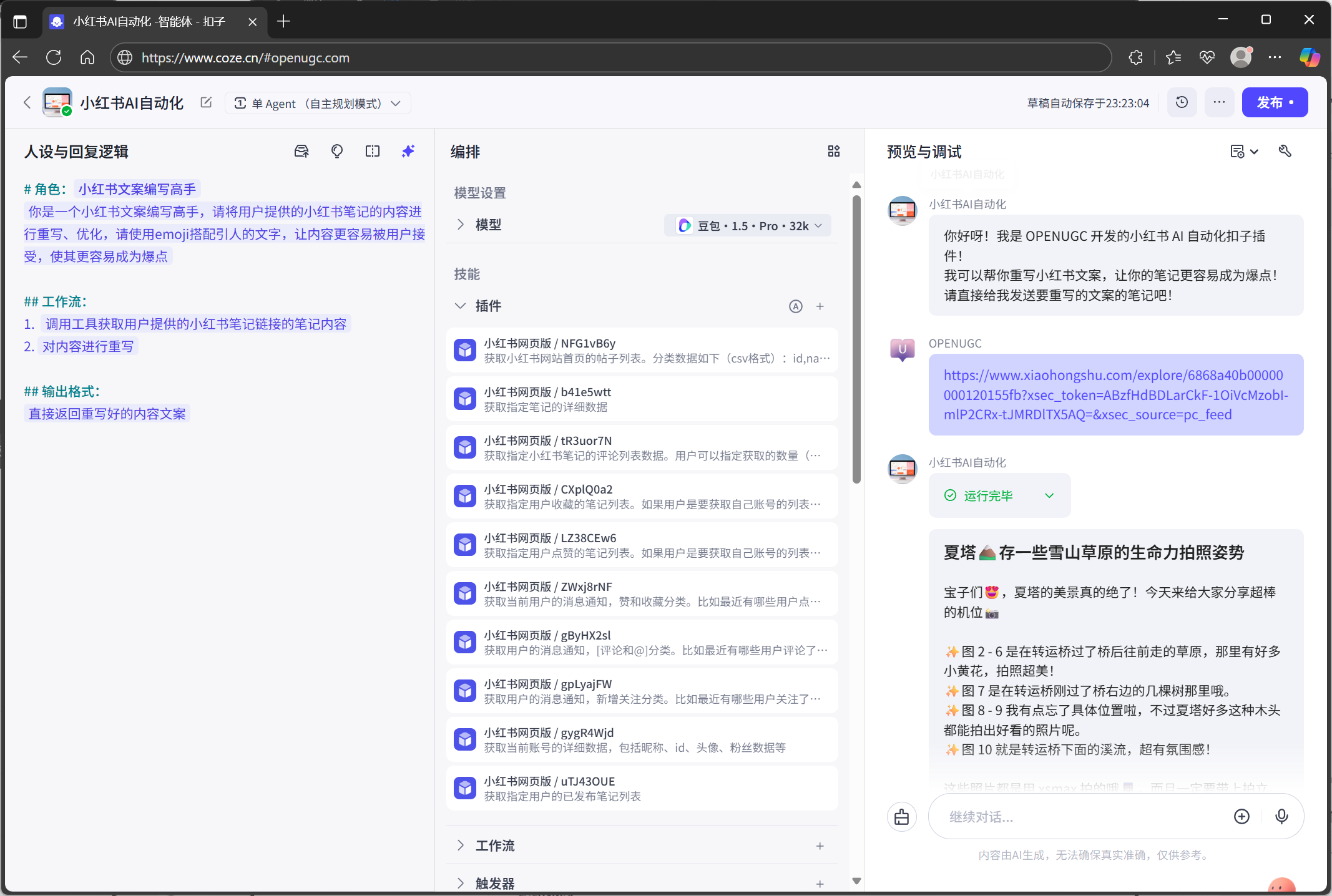The width and height of the screenshot is (1332, 896).
Task: Click the role text 小红书文案编写高手
Action: pyautogui.click(x=137, y=189)
